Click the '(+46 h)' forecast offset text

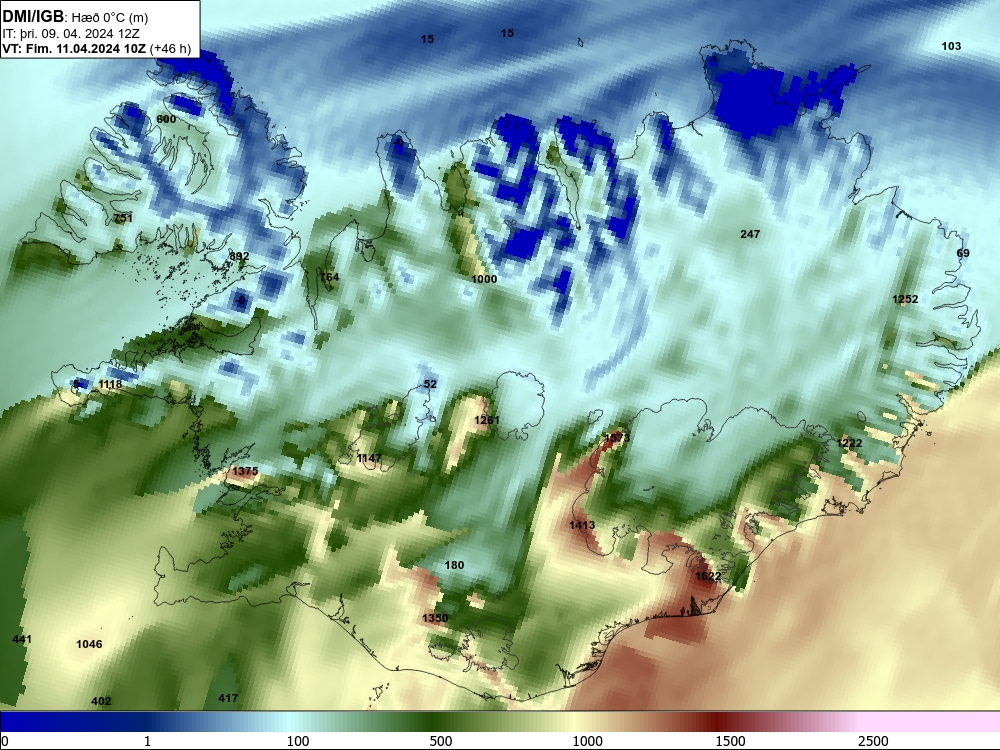pyautogui.click(x=170, y=48)
